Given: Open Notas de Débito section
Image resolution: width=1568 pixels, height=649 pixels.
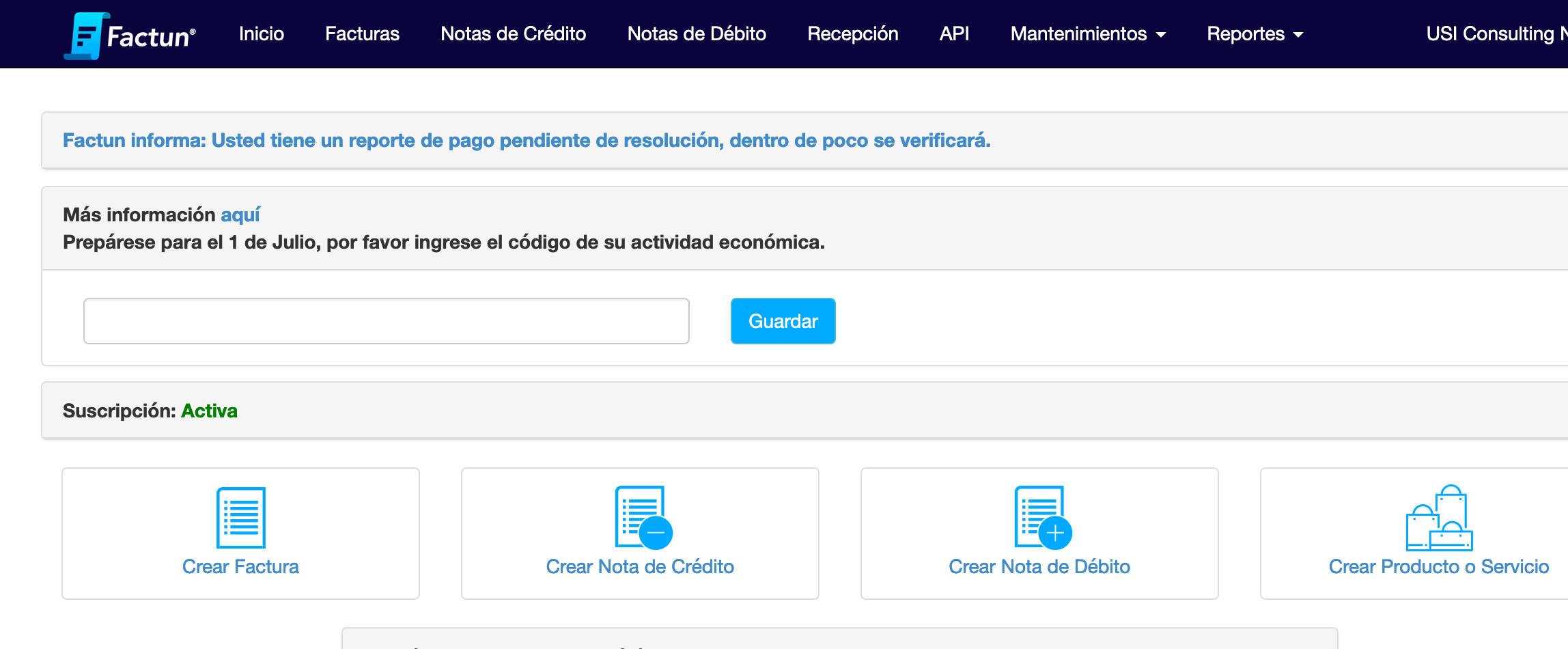Looking at the screenshot, I should tap(697, 33).
